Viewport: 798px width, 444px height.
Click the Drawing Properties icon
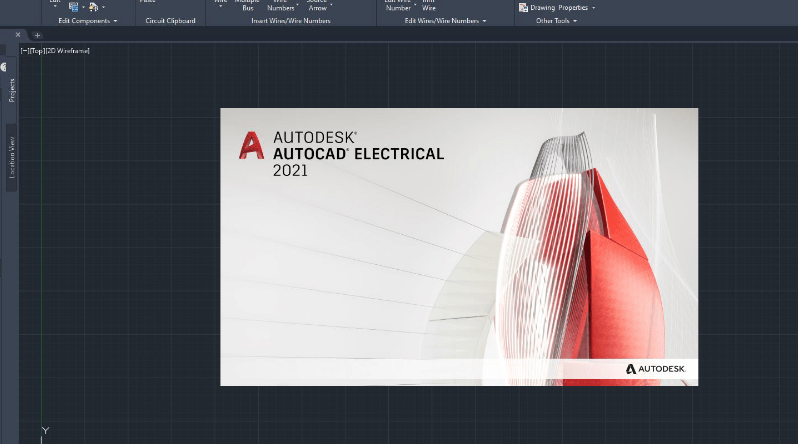pos(521,7)
